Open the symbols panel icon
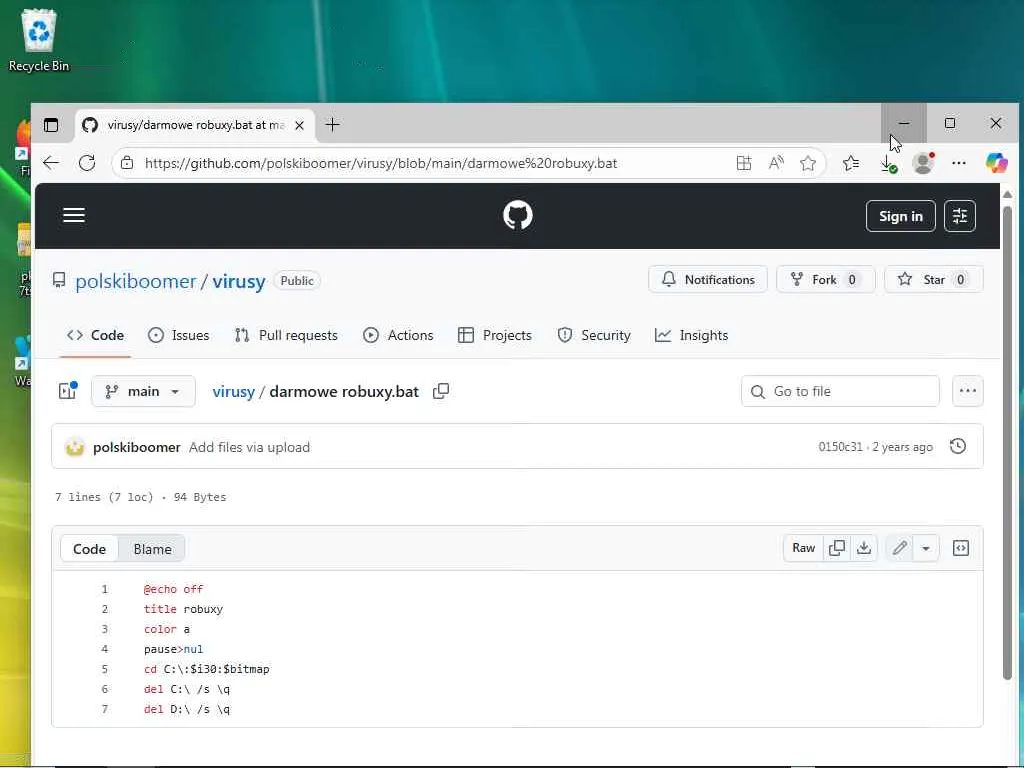 point(961,548)
